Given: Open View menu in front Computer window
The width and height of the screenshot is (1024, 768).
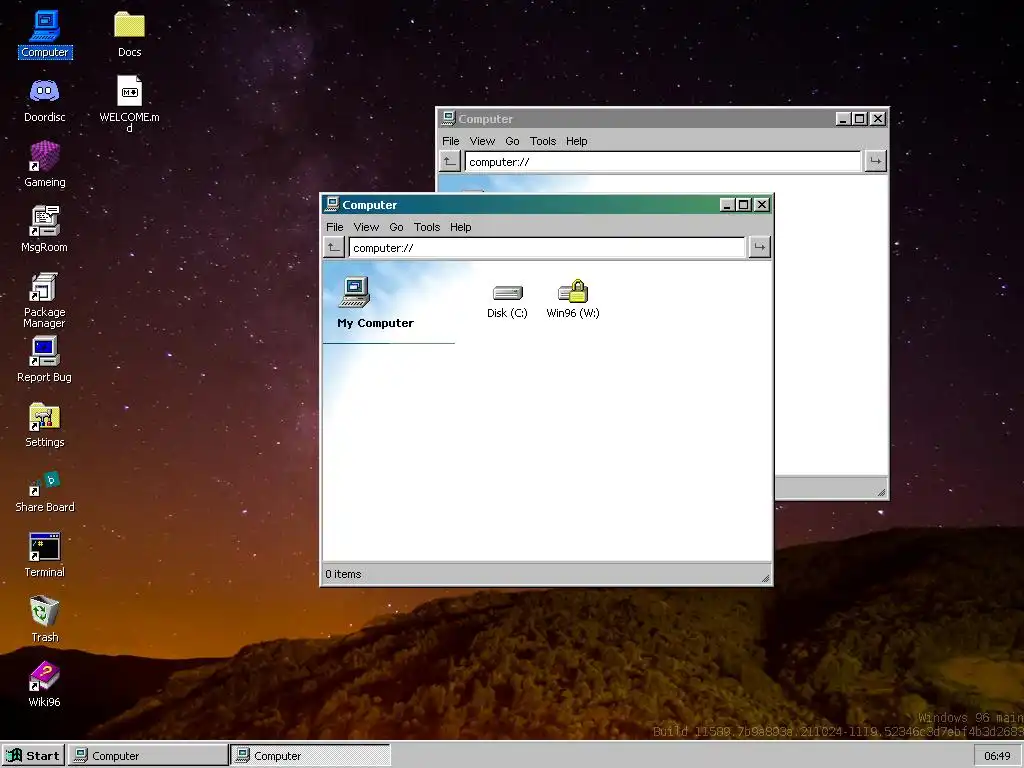Looking at the screenshot, I should (x=366, y=227).
